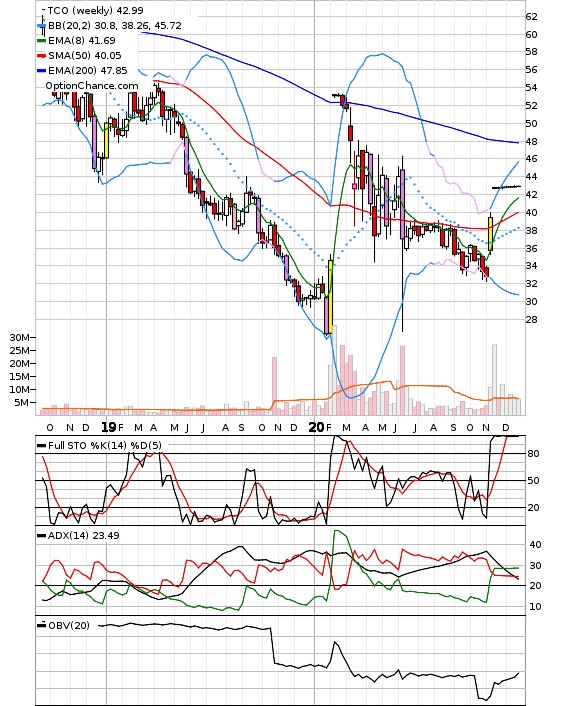Click the tall yellow candle near 20
The height and width of the screenshot is (706, 566).
point(330,296)
